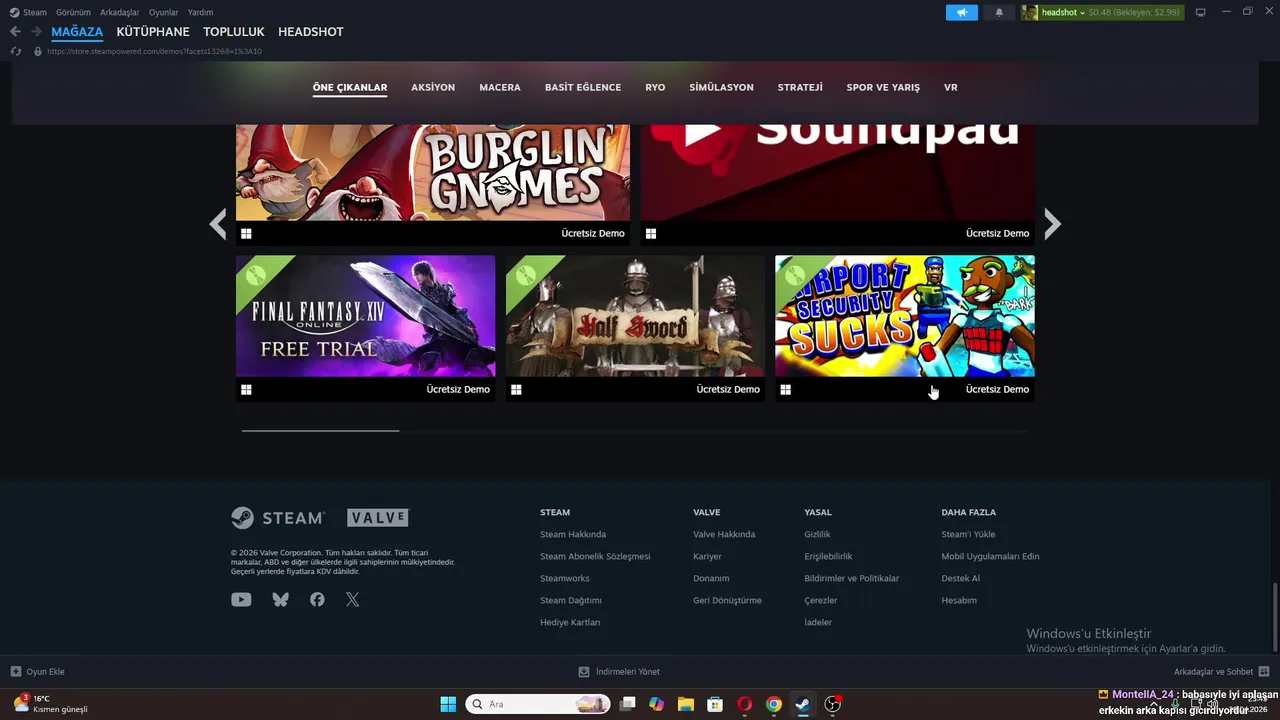Go to the TOPLULUK section

(234, 32)
